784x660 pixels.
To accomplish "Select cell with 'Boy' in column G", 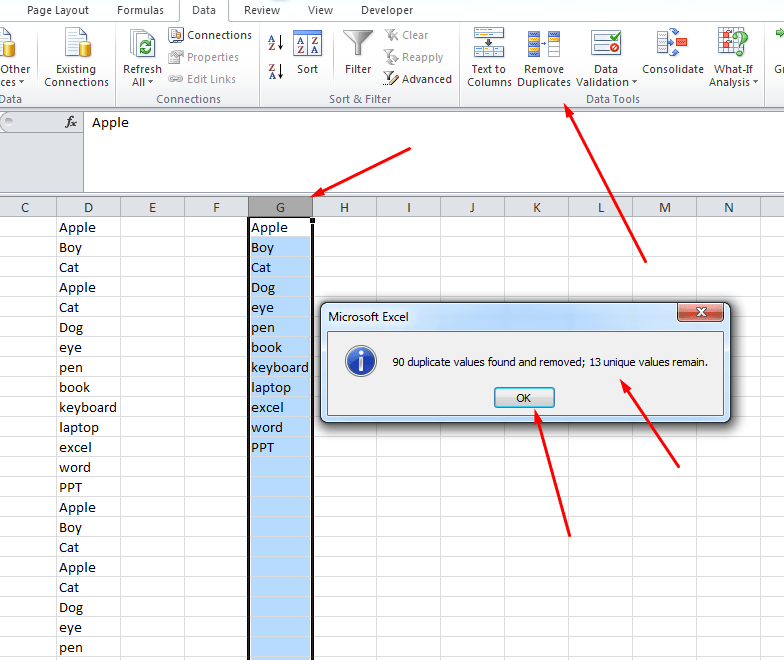I will click(280, 247).
